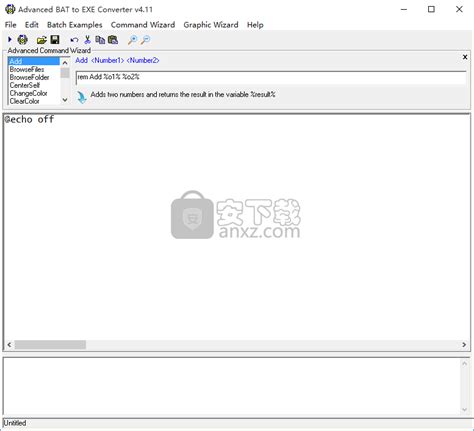The height and width of the screenshot is (431, 474).
Task: Click the application icon in the title bar
Action: (x=10, y=9)
